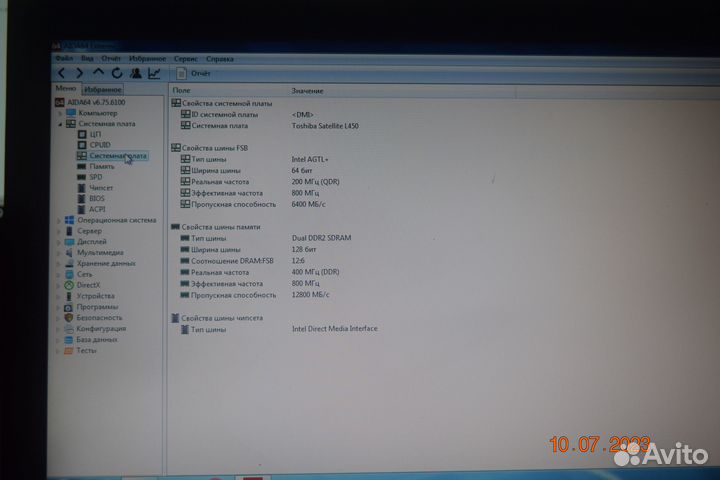Select the BIOS tree item

click(x=97, y=198)
